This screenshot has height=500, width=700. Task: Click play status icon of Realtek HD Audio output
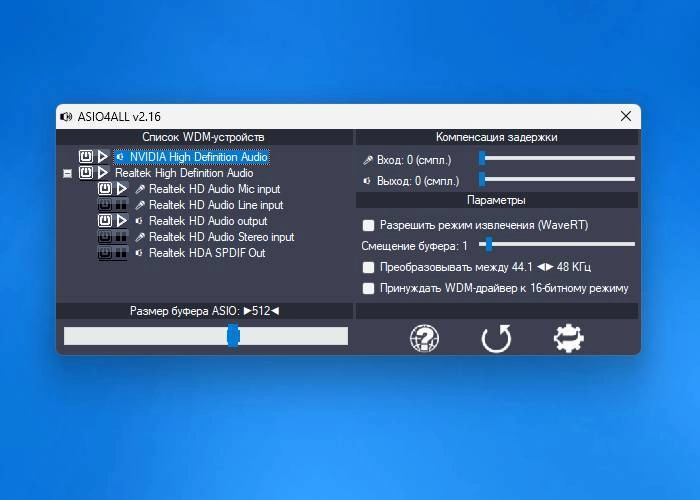point(121,221)
